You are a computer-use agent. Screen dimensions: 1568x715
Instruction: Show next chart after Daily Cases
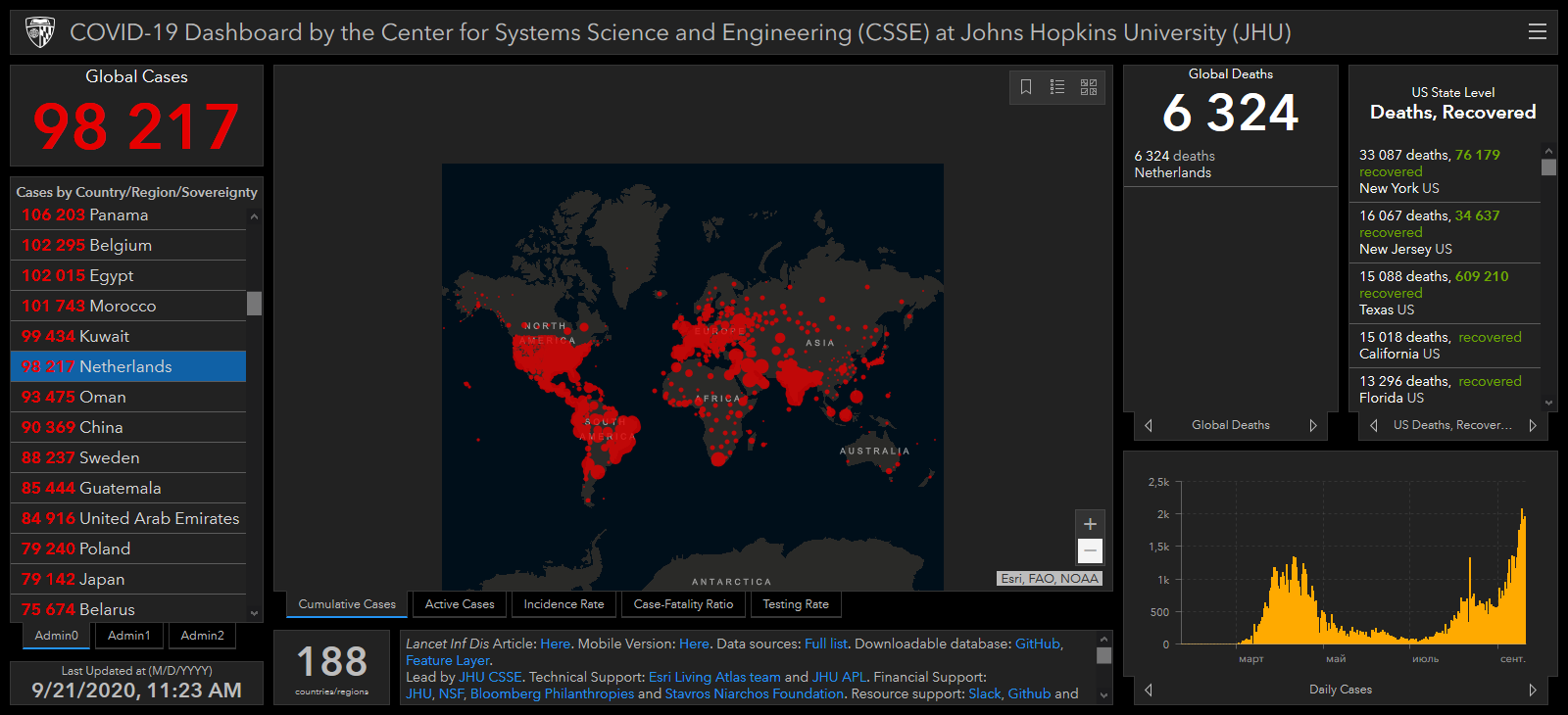pos(1533,690)
